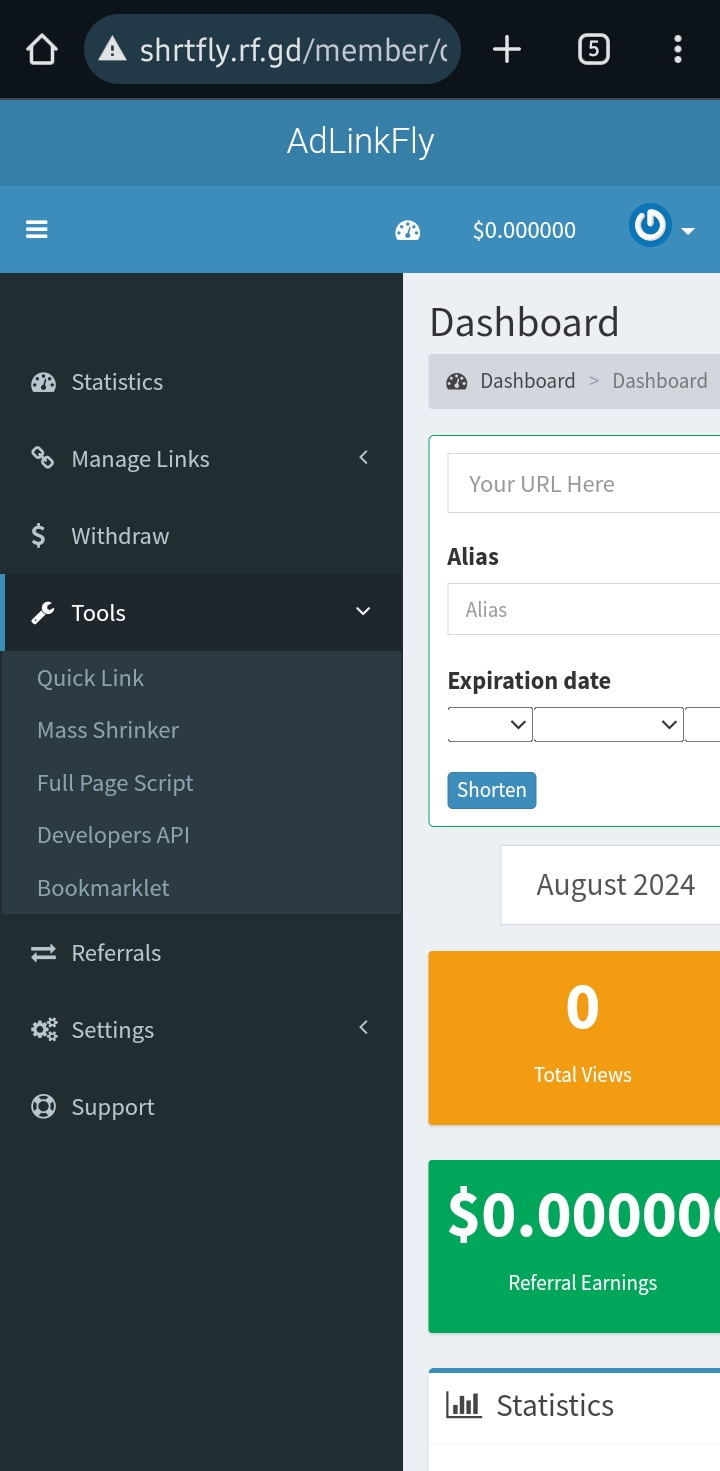720x1471 pixels.
Task: Click the Support lifebuoy icon
Action: coord(43,1107)
